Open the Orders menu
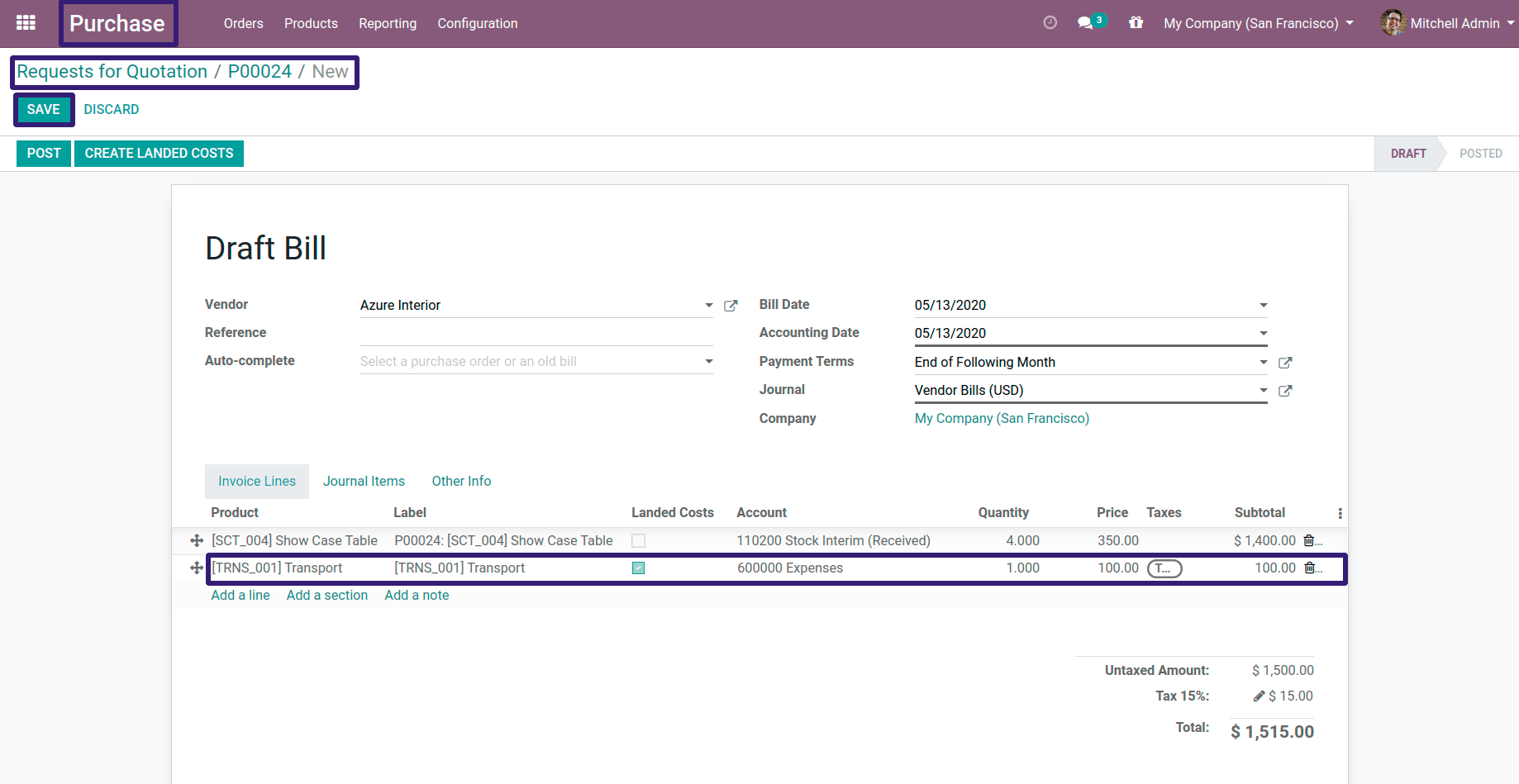The image size is (1519, 784). (243, 23)
